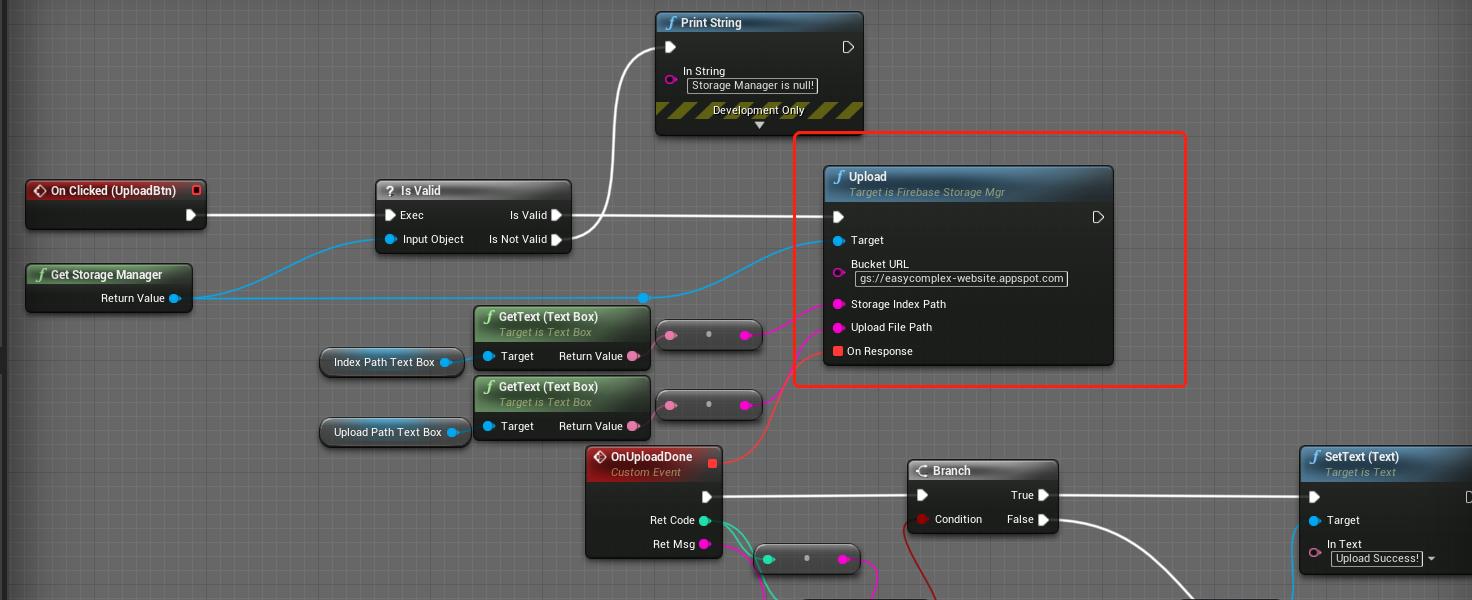
Task: Edit the 'Upload Success!' text field
Action: (x=1377, y=559)
